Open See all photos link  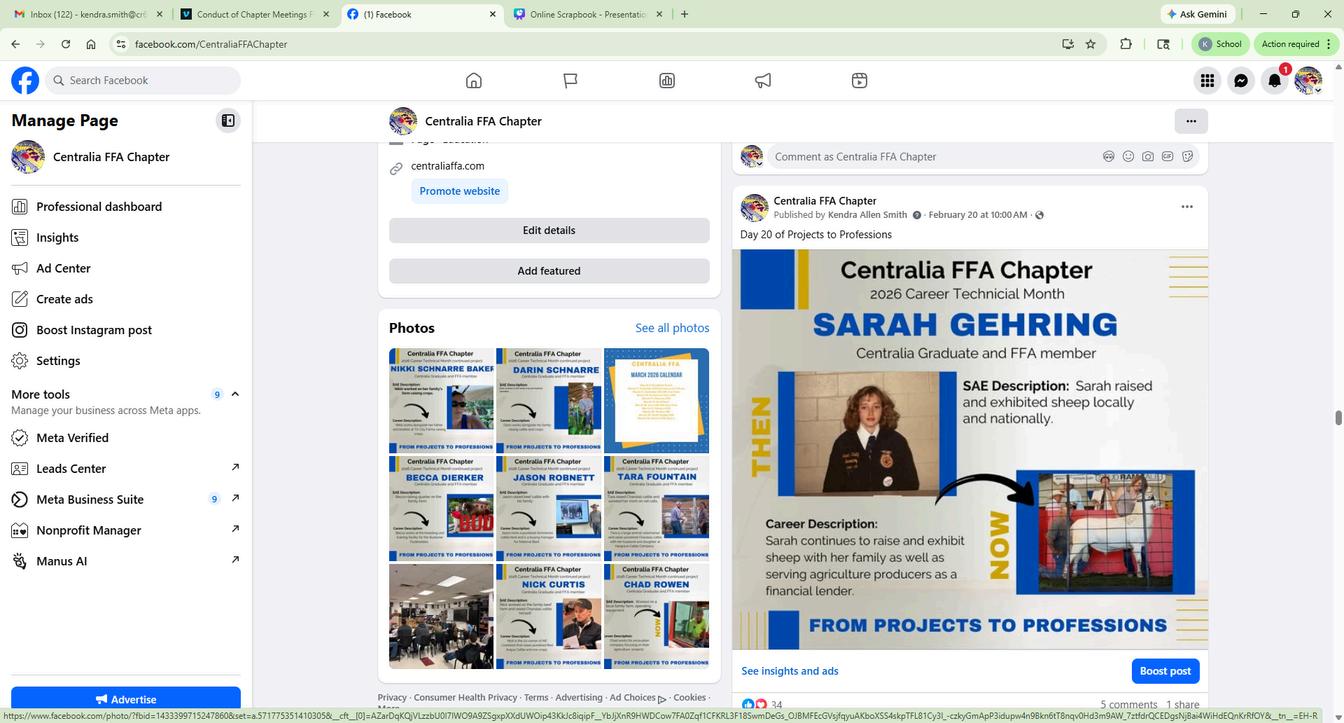point(672,328)
